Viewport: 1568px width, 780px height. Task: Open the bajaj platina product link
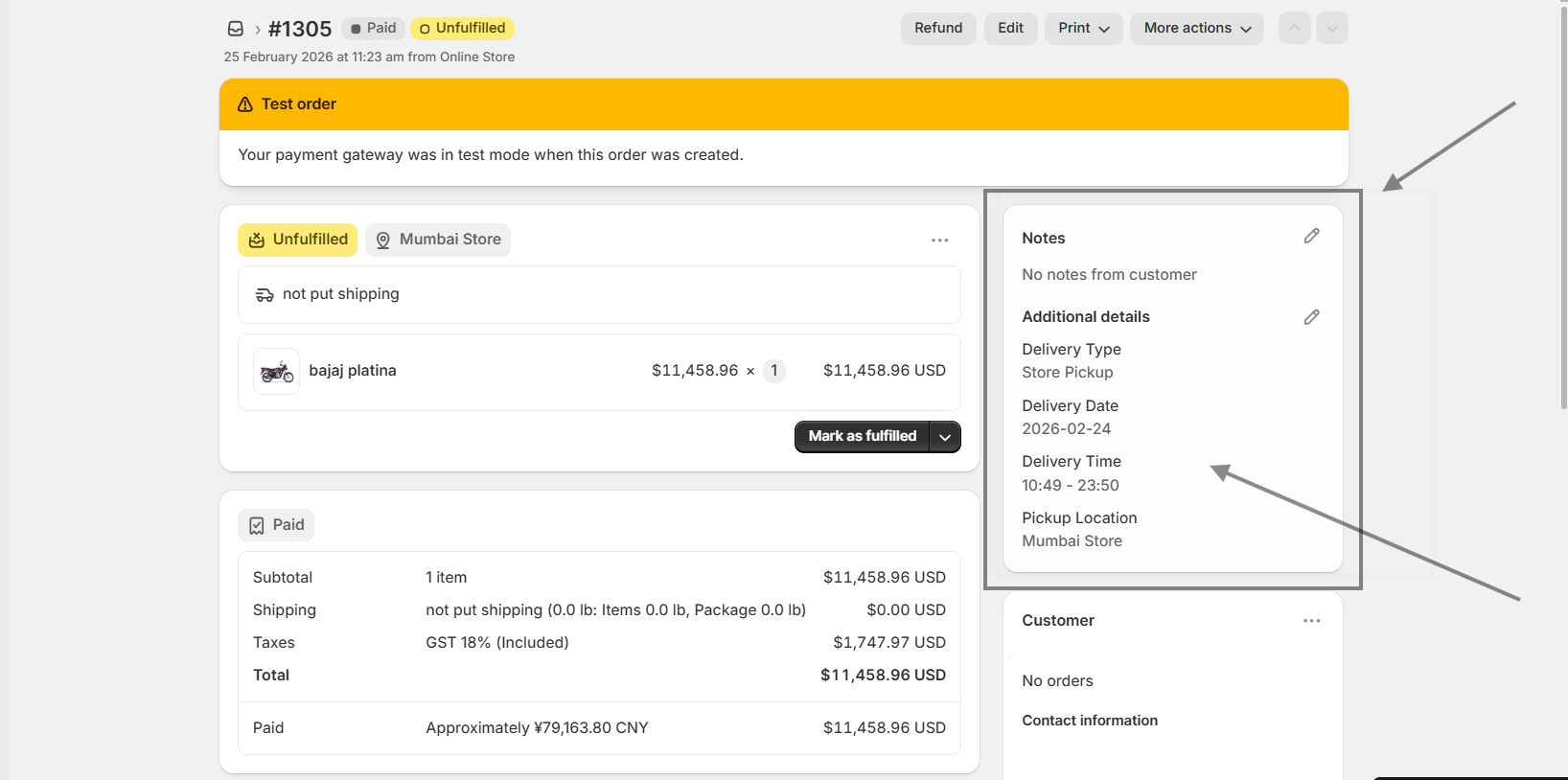coord(352,371)
